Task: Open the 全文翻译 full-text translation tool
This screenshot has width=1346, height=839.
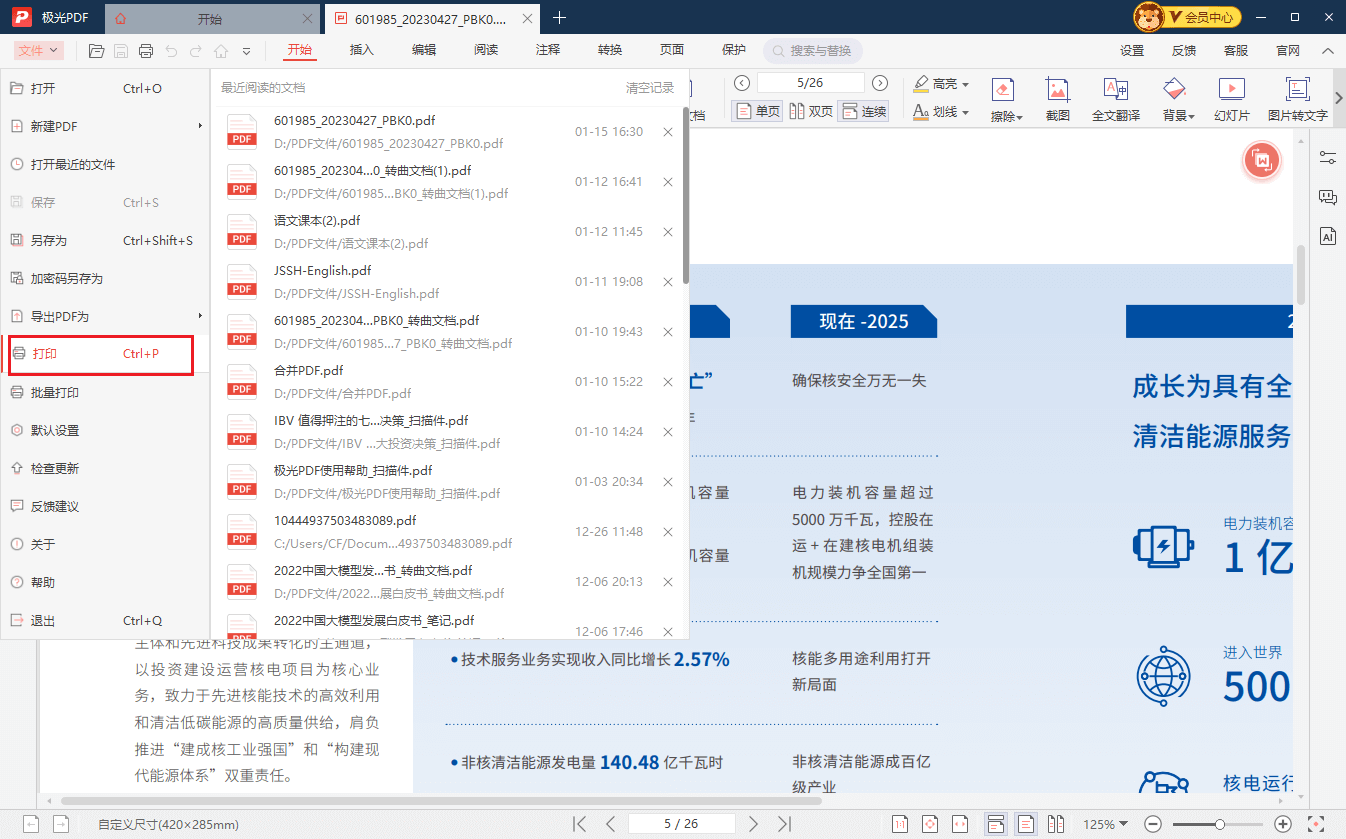Action: tap(1115, 97)
